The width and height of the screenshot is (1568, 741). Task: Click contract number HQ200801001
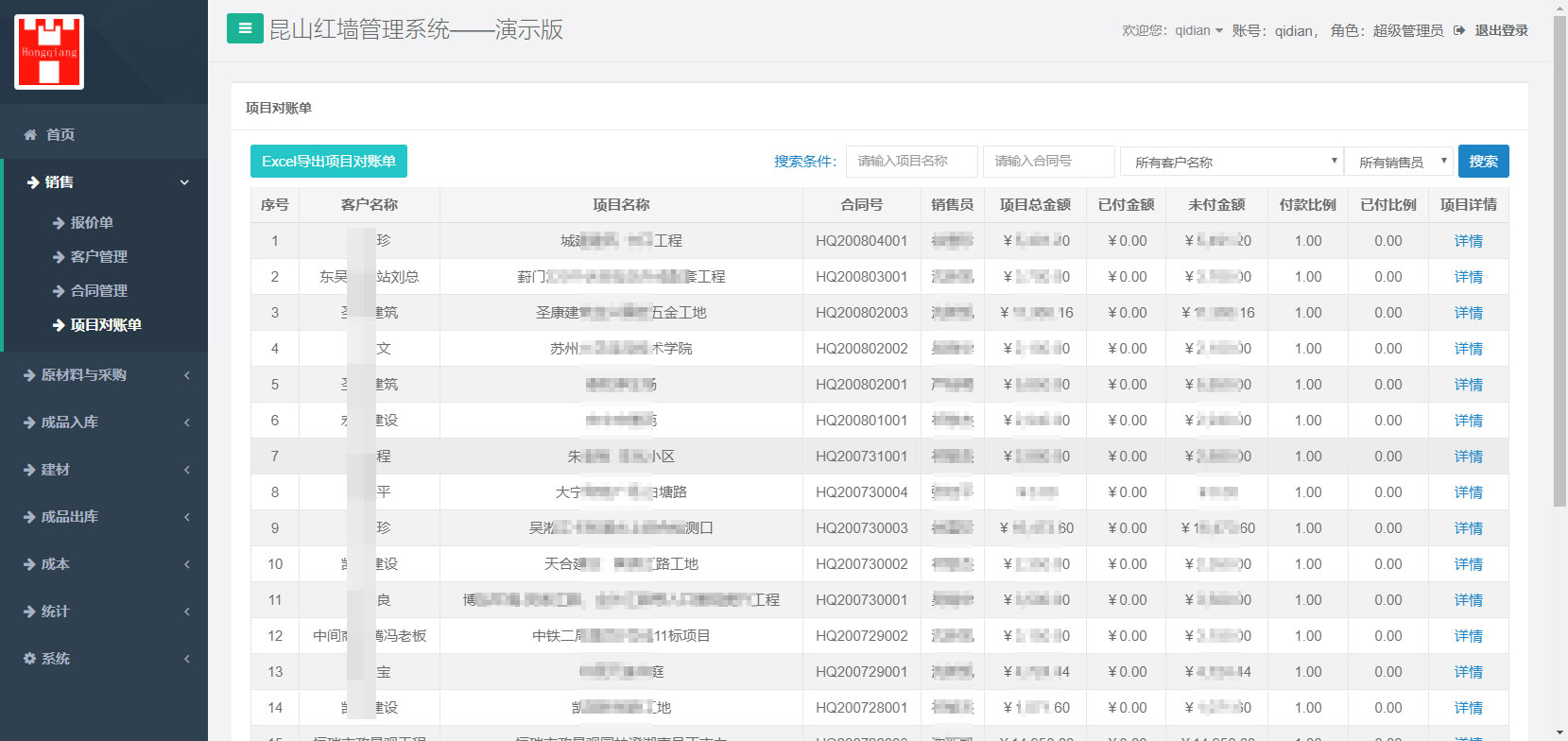[861, 421]
